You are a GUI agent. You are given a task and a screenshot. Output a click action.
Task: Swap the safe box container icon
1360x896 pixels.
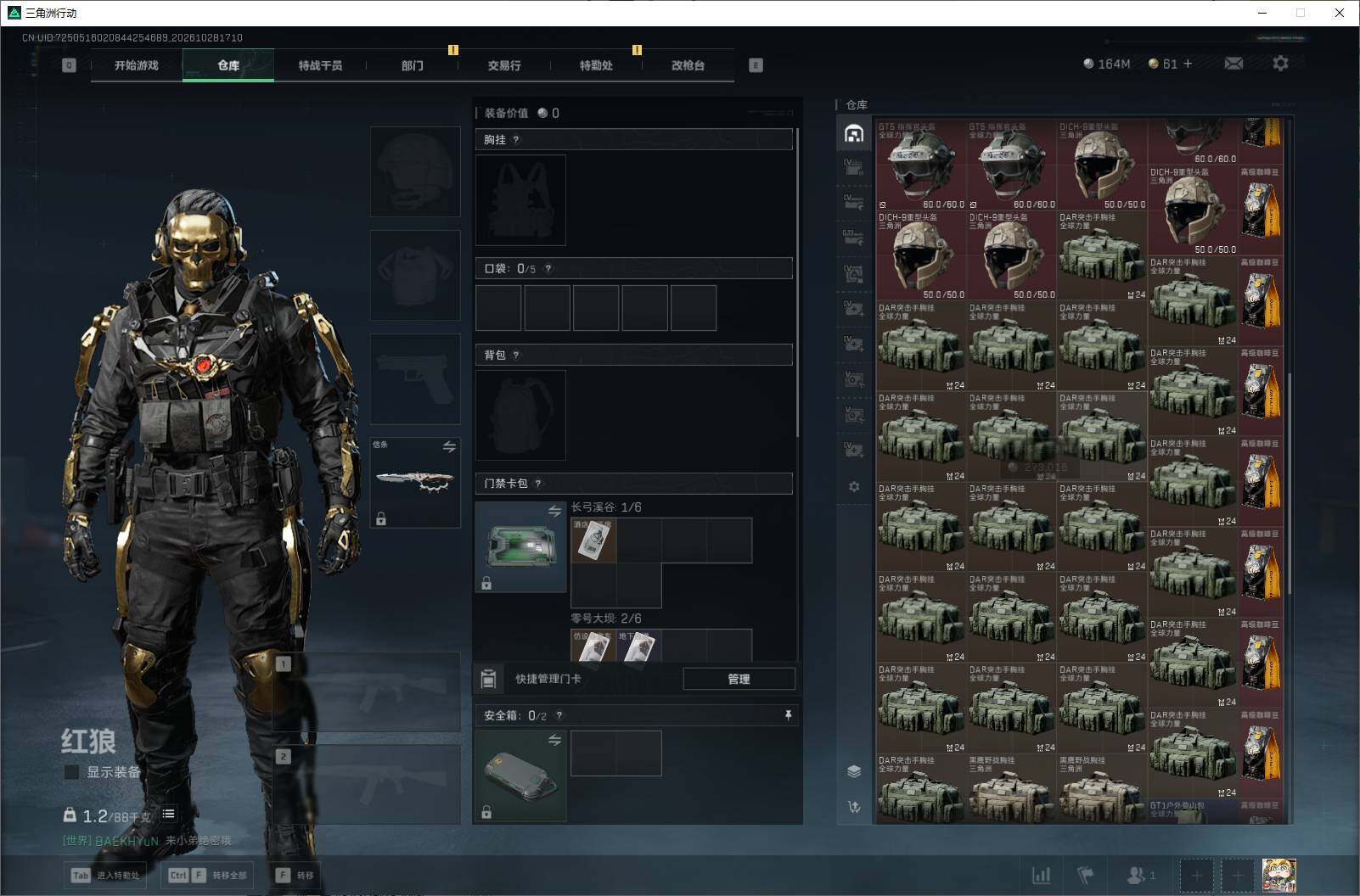point(554,740)
